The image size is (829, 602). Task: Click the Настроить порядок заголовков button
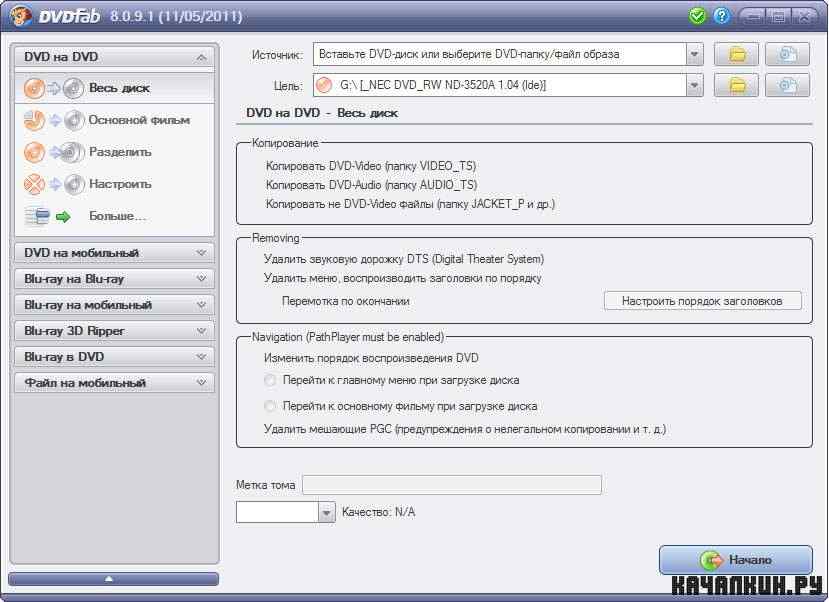703,301
